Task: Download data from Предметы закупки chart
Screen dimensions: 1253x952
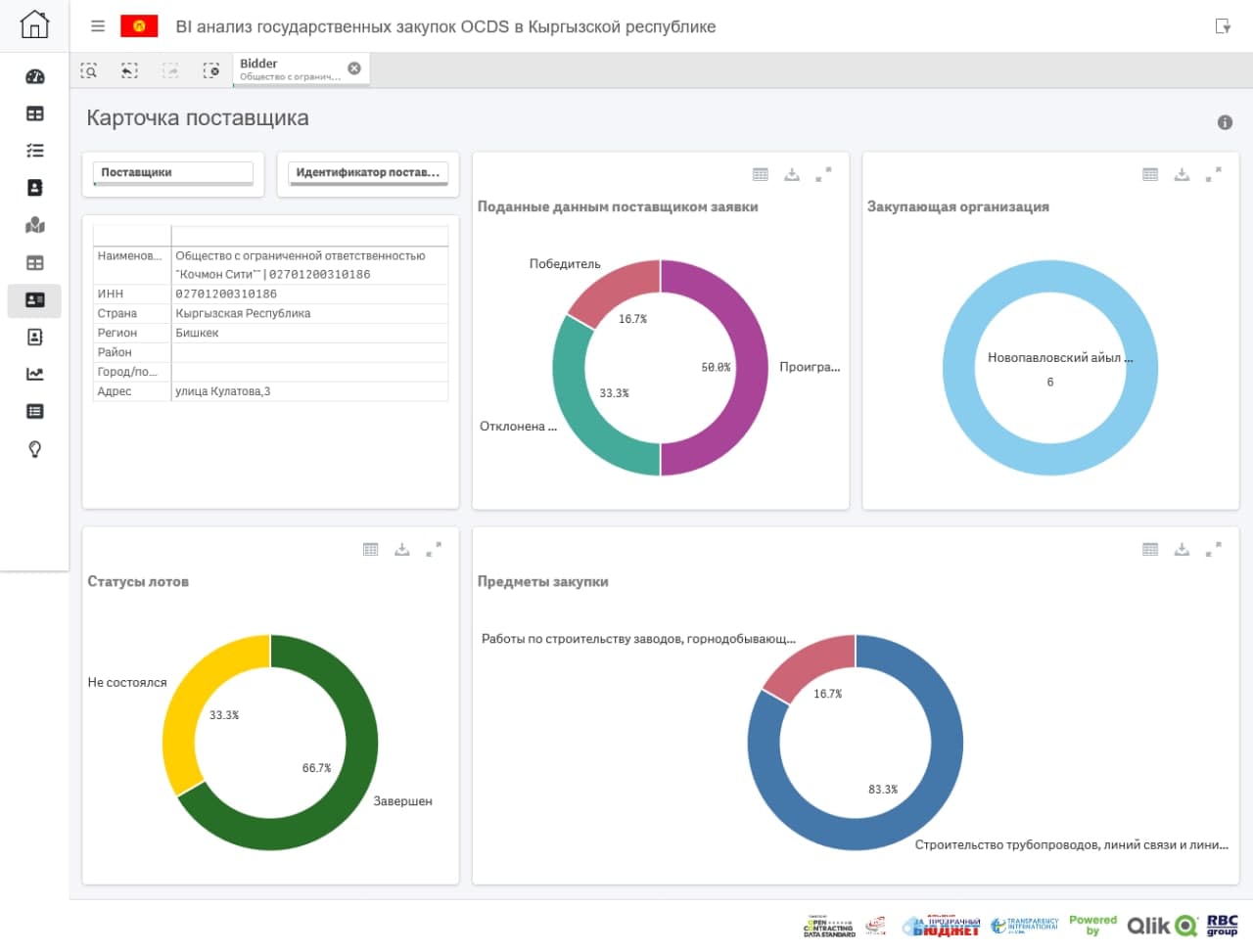Action: [1182, 549]
